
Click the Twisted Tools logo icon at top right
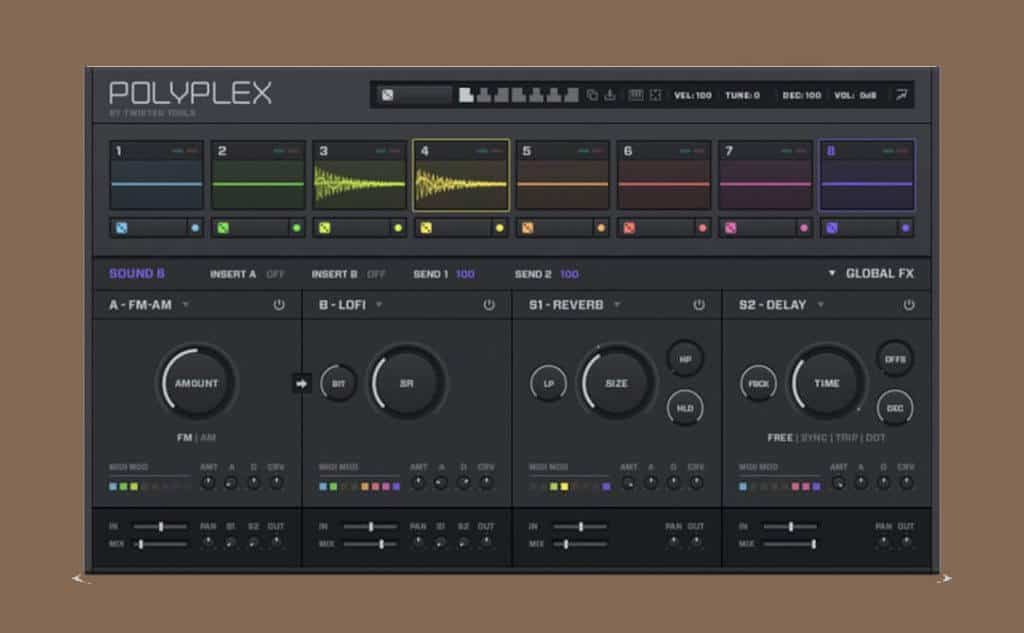[901, 95]
